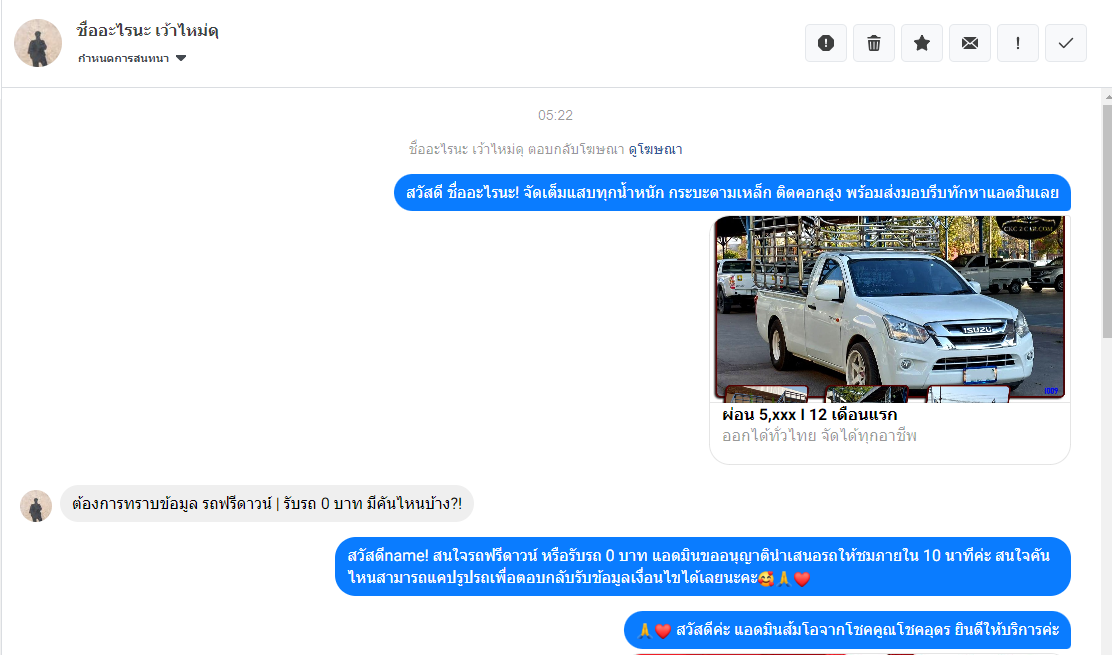This screenshot has width=1112, height=655.
Task: Select message from แอดมินส้มโอ greeting
Action: (x=847, y=630)
